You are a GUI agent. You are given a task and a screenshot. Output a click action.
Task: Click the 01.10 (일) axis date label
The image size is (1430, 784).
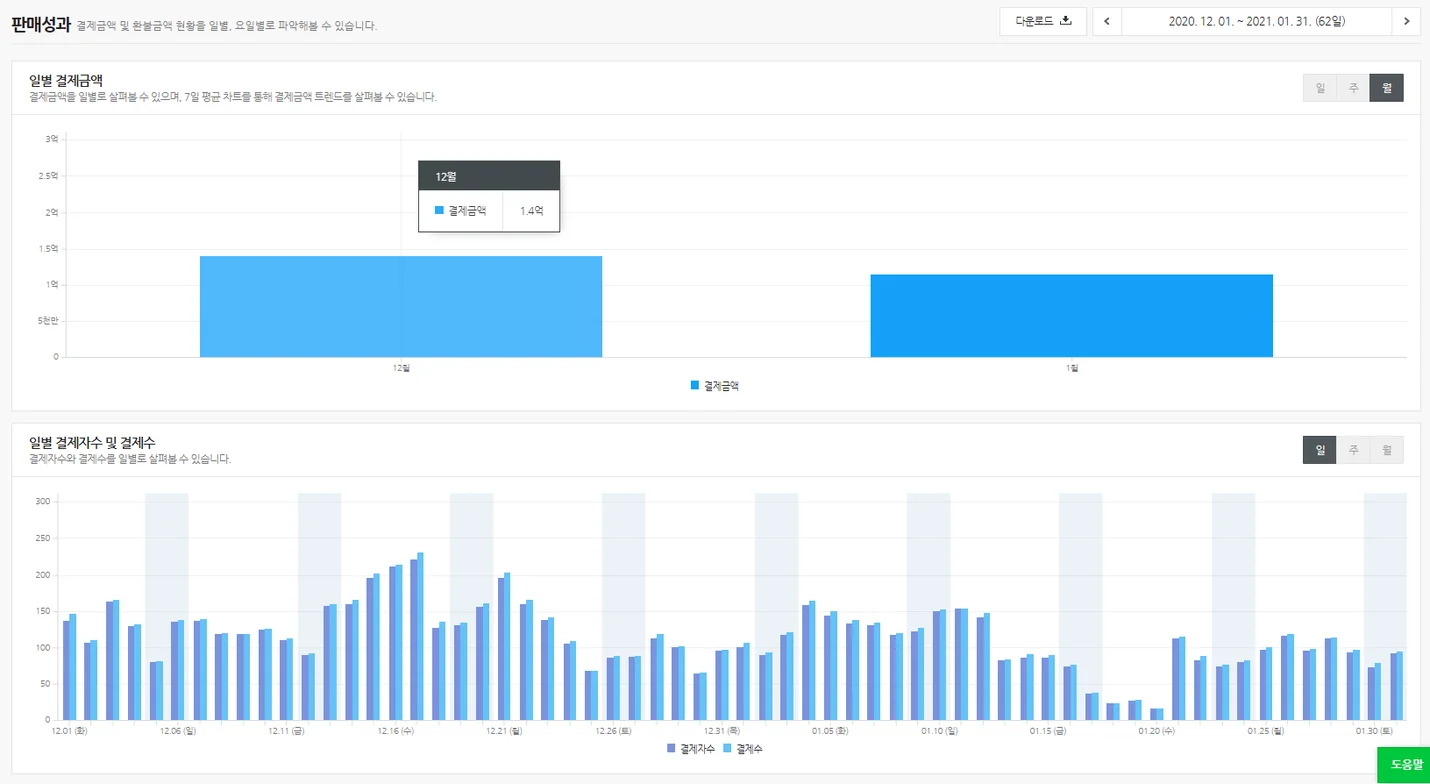tap(939, 731)
